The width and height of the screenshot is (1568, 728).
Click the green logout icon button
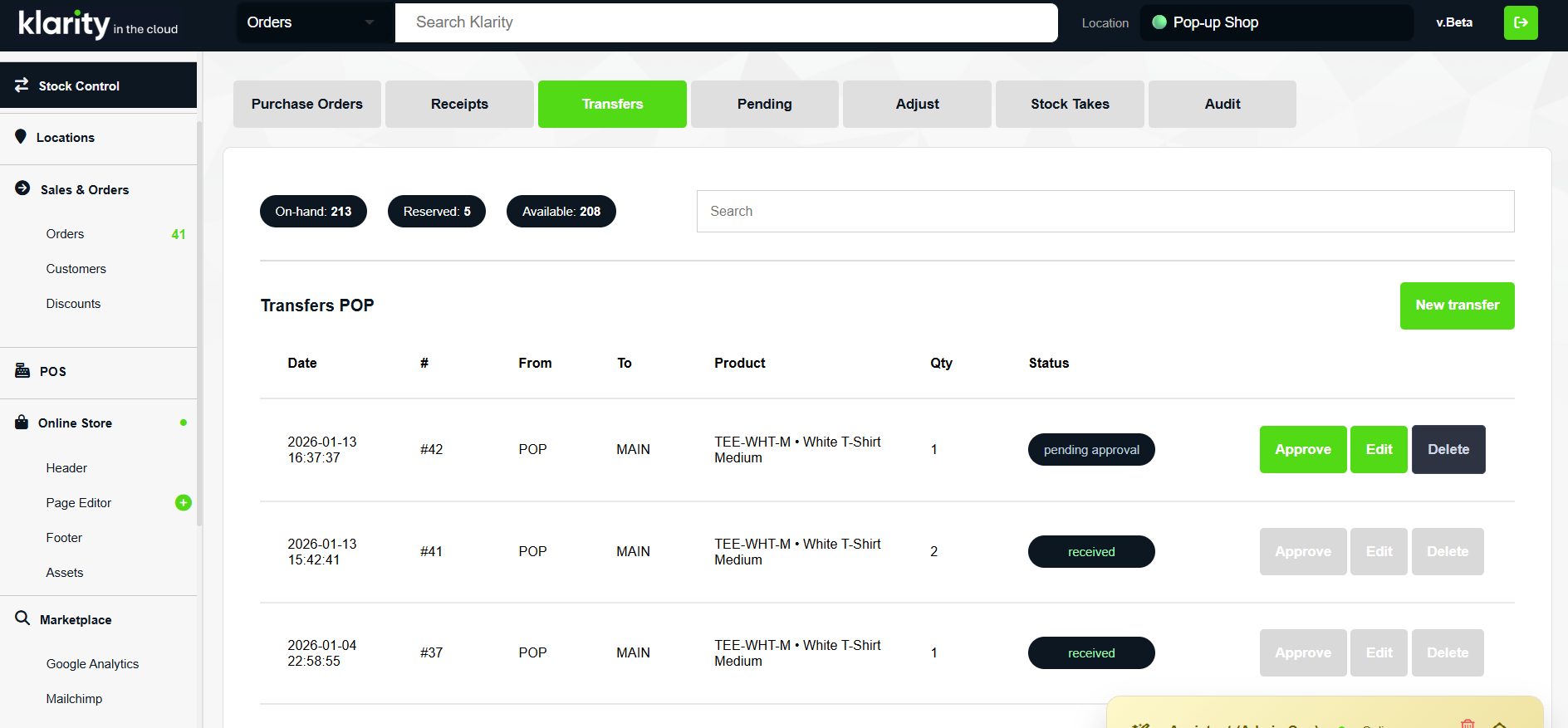point(1520,22)
